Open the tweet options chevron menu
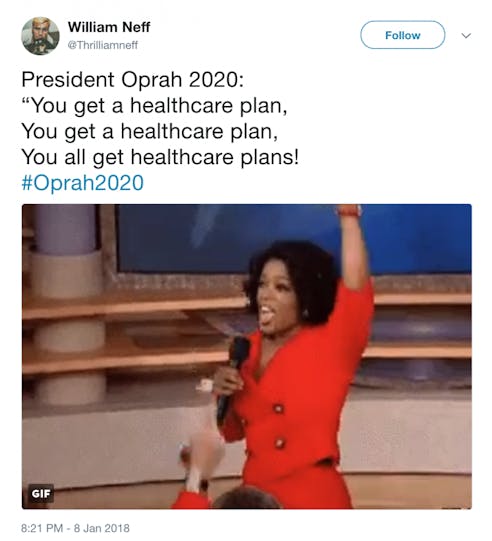492x541 pixels. pyautogui.click(x=466, y=36)
